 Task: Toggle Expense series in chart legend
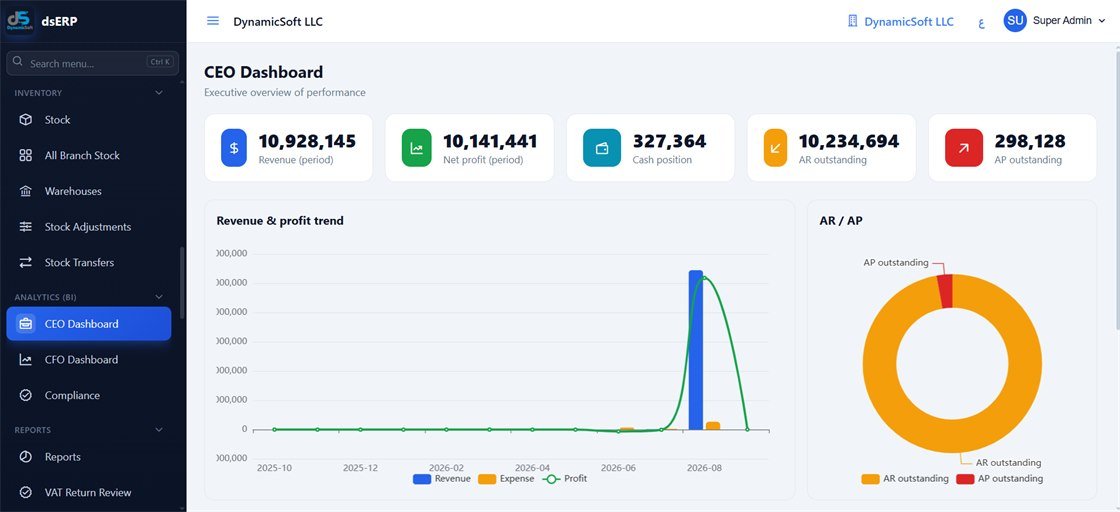(506, 479)
